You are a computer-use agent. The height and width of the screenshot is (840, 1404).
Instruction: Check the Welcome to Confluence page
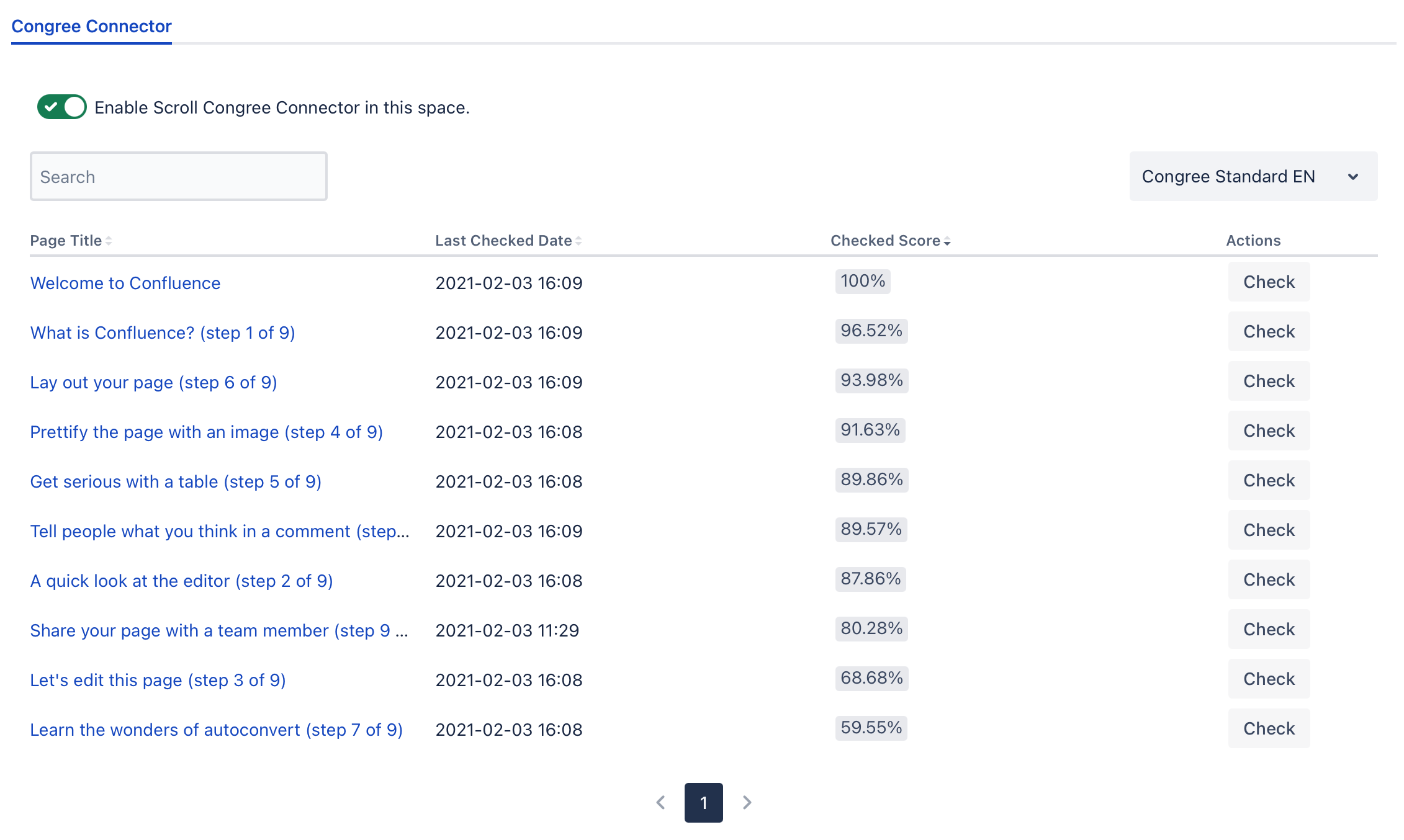(1269, 282)
